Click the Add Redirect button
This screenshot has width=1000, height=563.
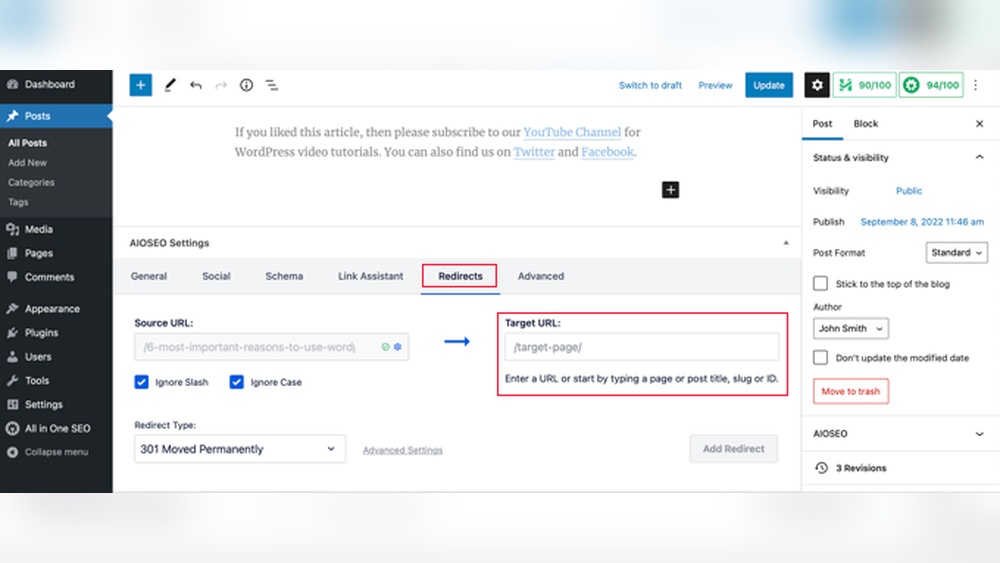point(733,449)
